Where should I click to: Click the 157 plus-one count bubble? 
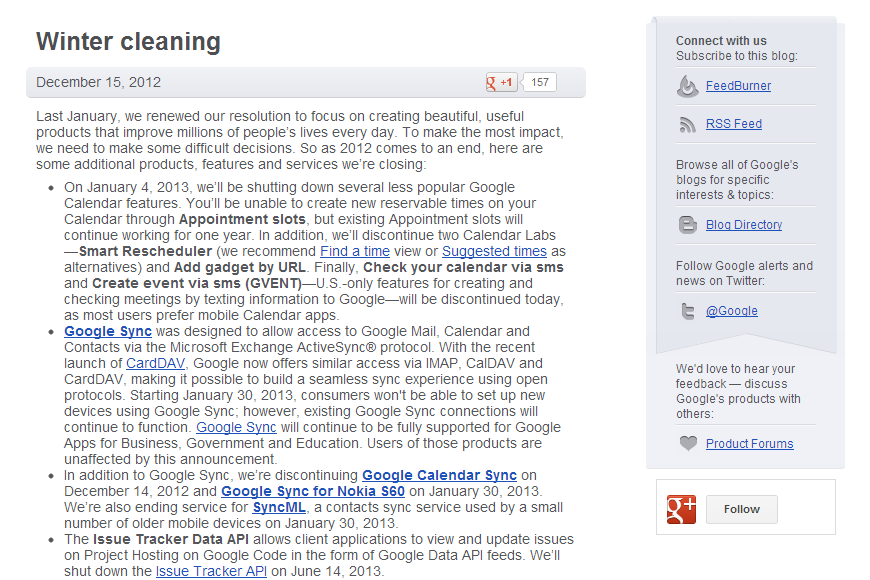click(x=539, y=82)
